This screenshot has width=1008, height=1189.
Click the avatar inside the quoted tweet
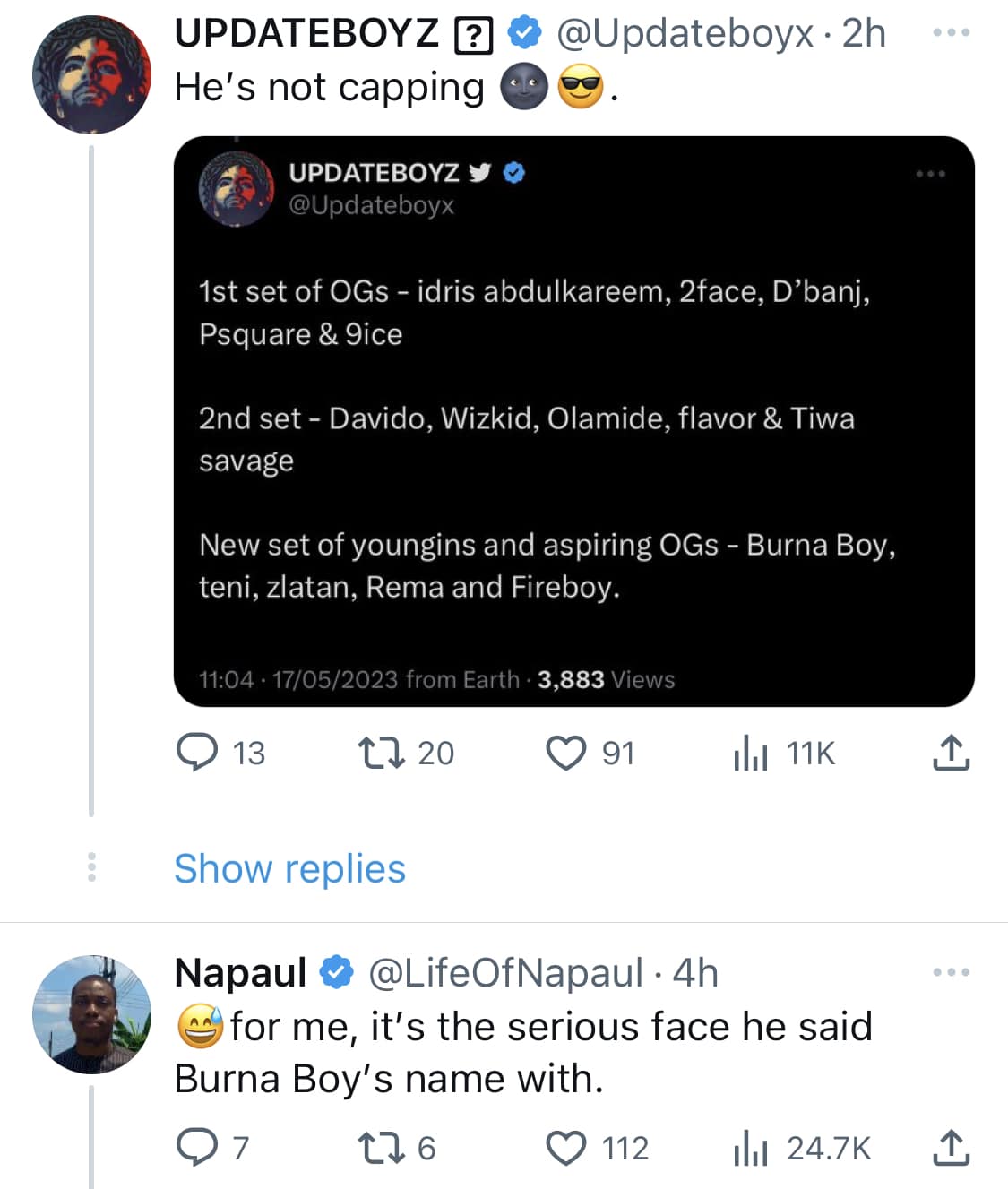[237, 187]
